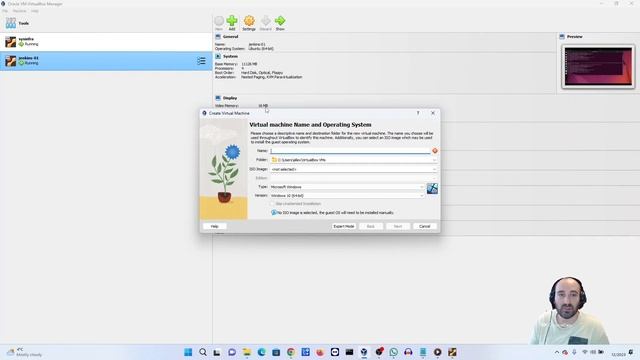
Task: Click the Wi-Fi icon in the system tray
Action: [584, 352]
